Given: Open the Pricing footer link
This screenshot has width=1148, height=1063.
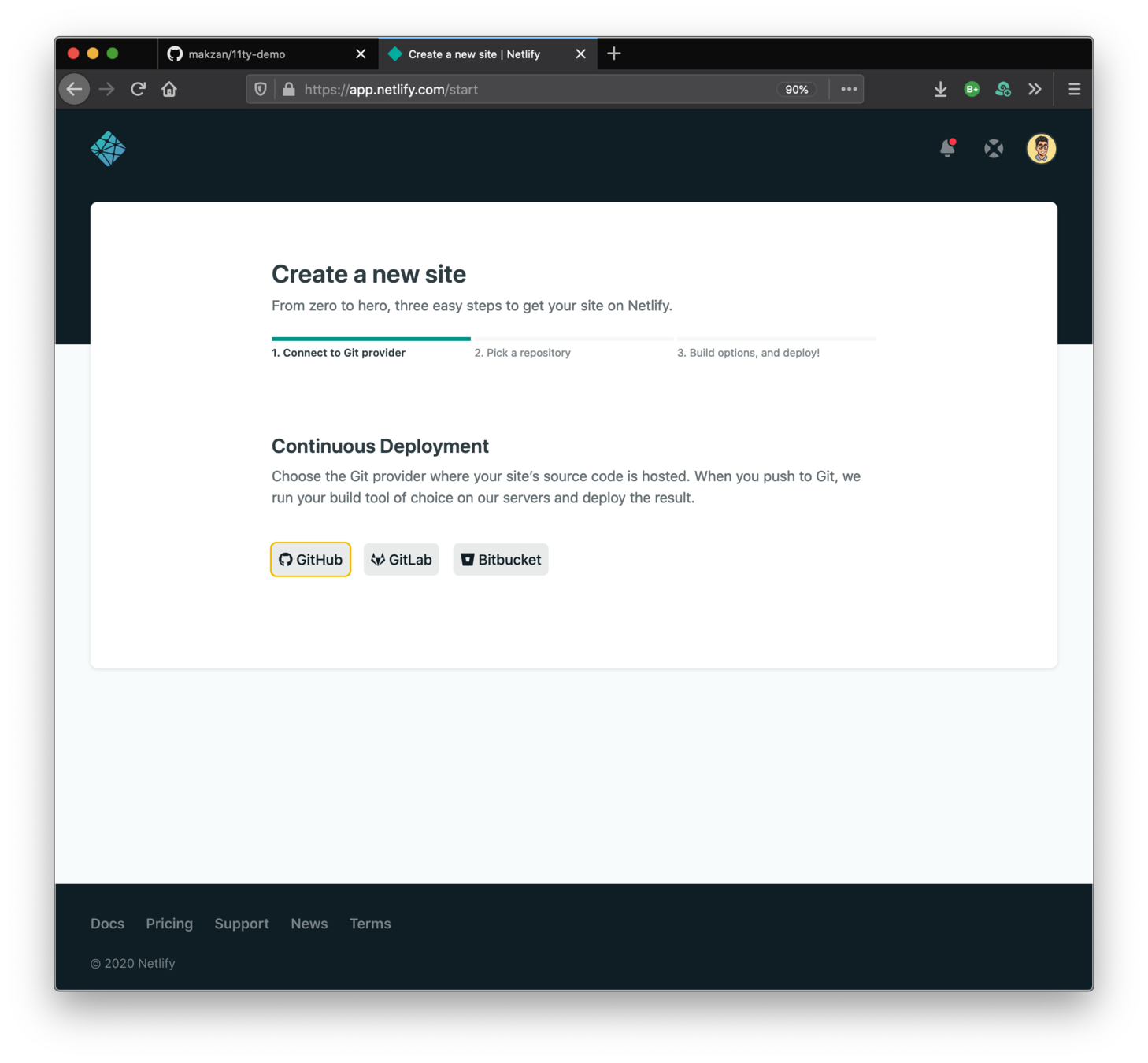Looking at the screenshot, I should tap(169, 924).
